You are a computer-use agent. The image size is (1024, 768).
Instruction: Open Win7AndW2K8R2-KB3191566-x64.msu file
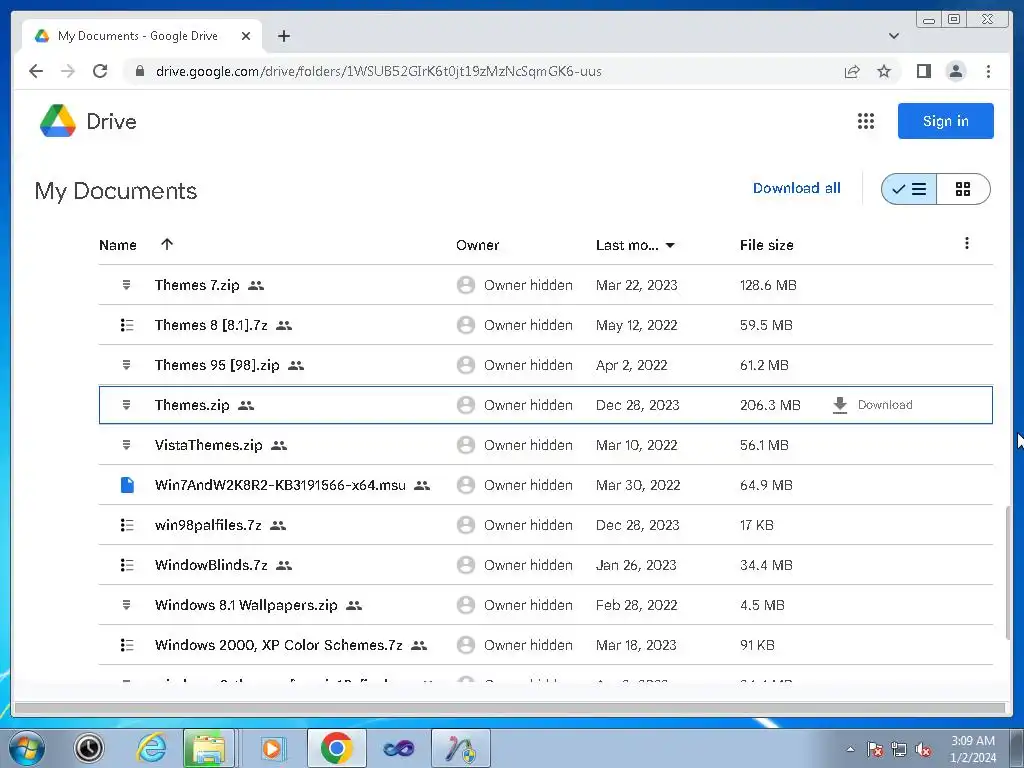pos(280,485)
